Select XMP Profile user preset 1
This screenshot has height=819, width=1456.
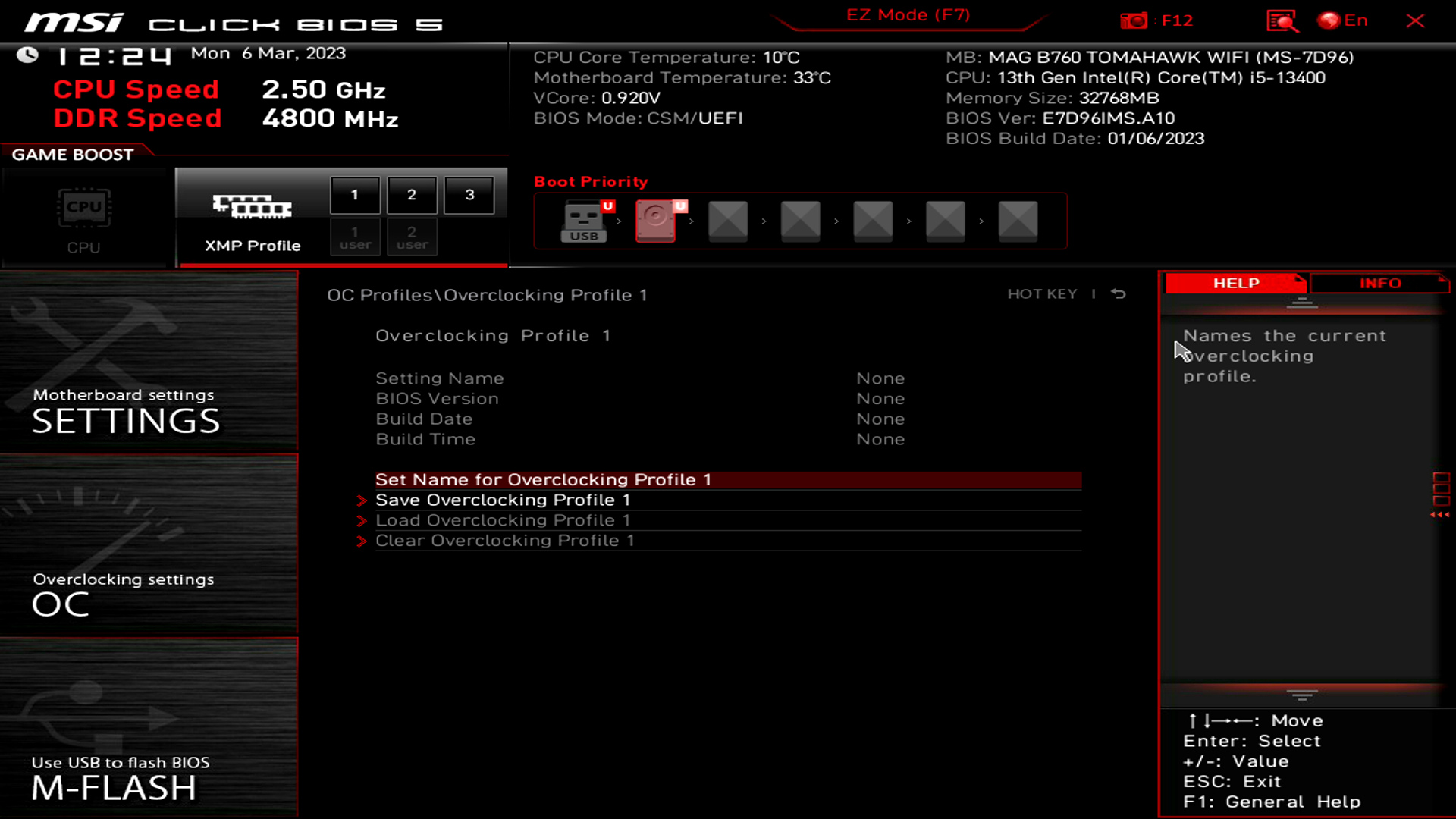pos(355,237)
